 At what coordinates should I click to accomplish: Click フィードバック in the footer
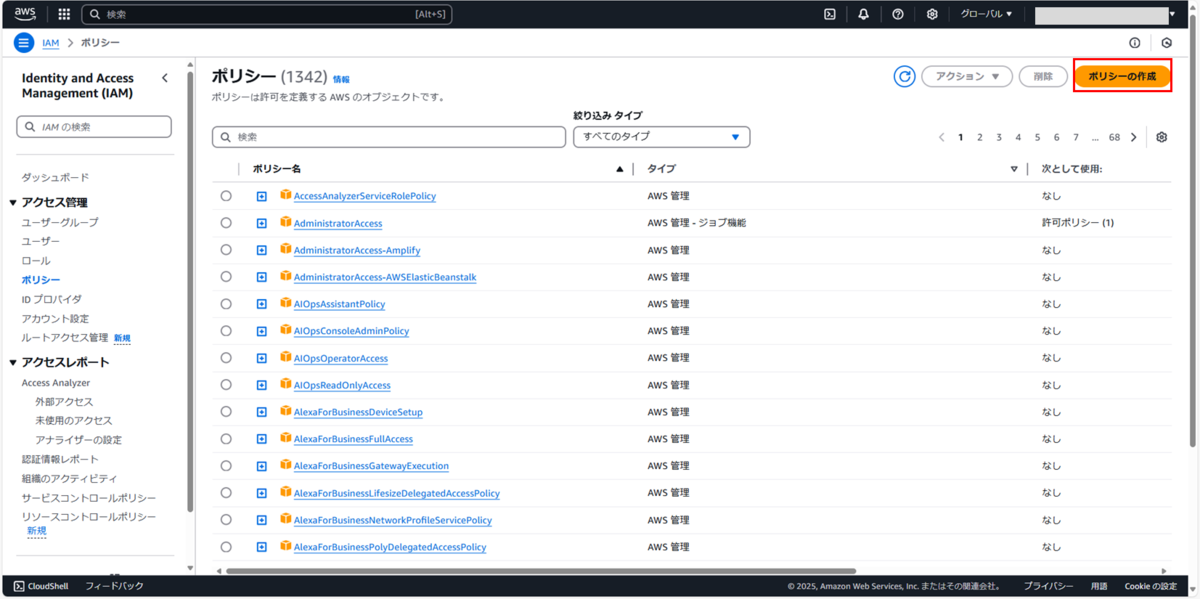(114, 586)
